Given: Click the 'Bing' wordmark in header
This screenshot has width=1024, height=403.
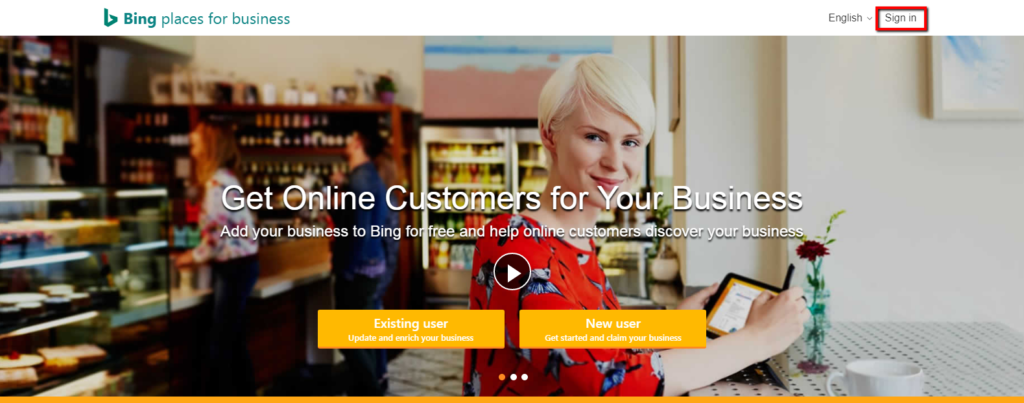Looking at the screenshot, I should (140, 19).
